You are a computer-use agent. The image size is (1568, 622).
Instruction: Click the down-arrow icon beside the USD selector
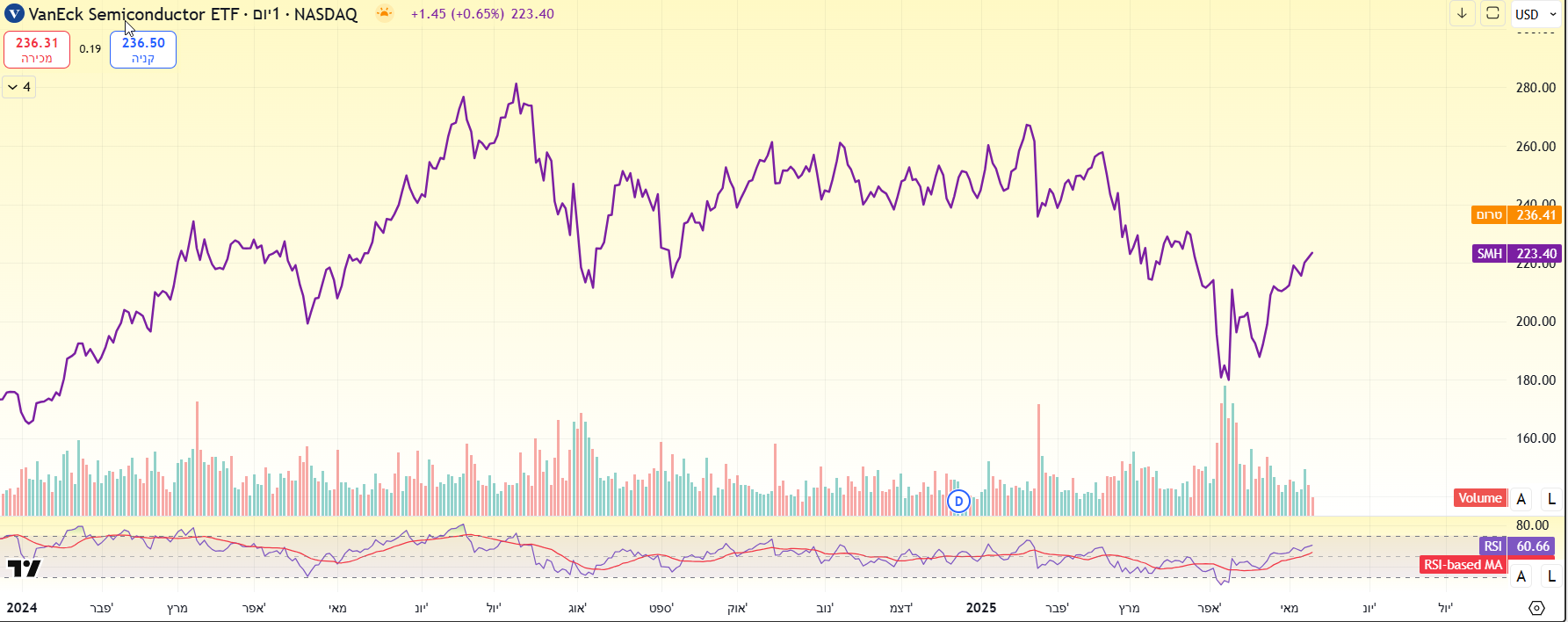pyautogui.click(x=1463, y=13)
